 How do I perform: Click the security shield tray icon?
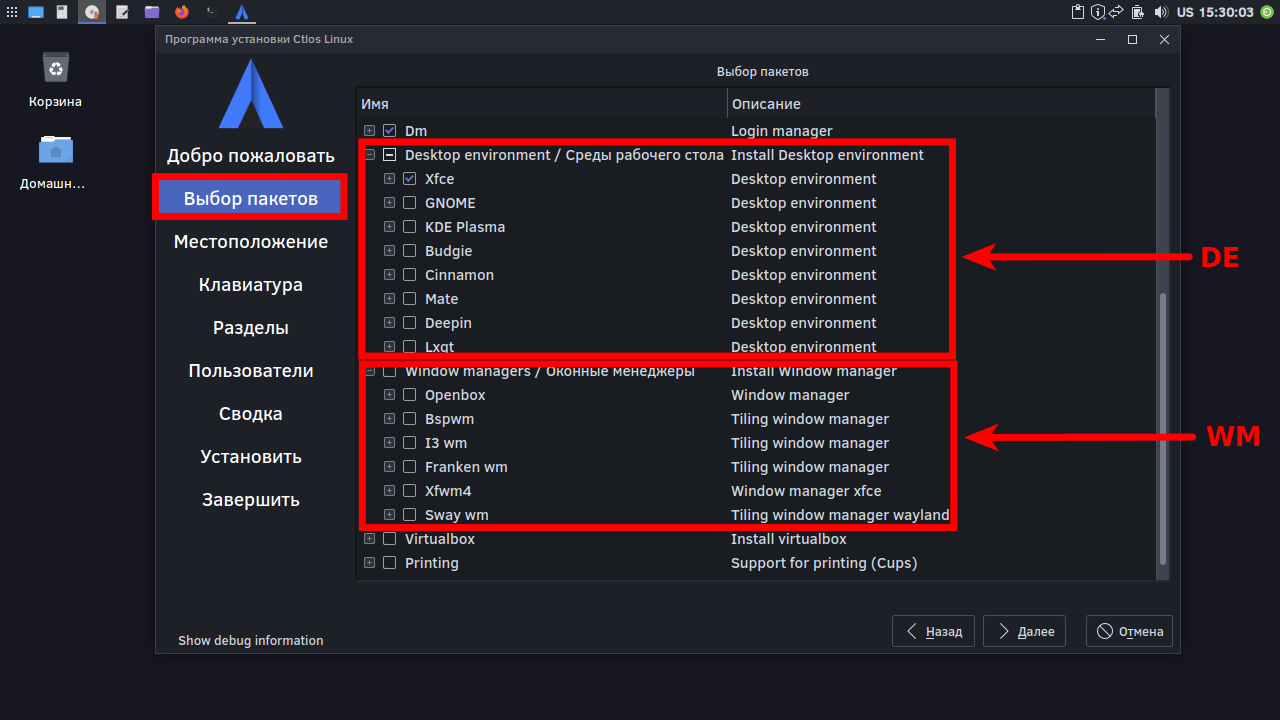(x=1098, y=12)
